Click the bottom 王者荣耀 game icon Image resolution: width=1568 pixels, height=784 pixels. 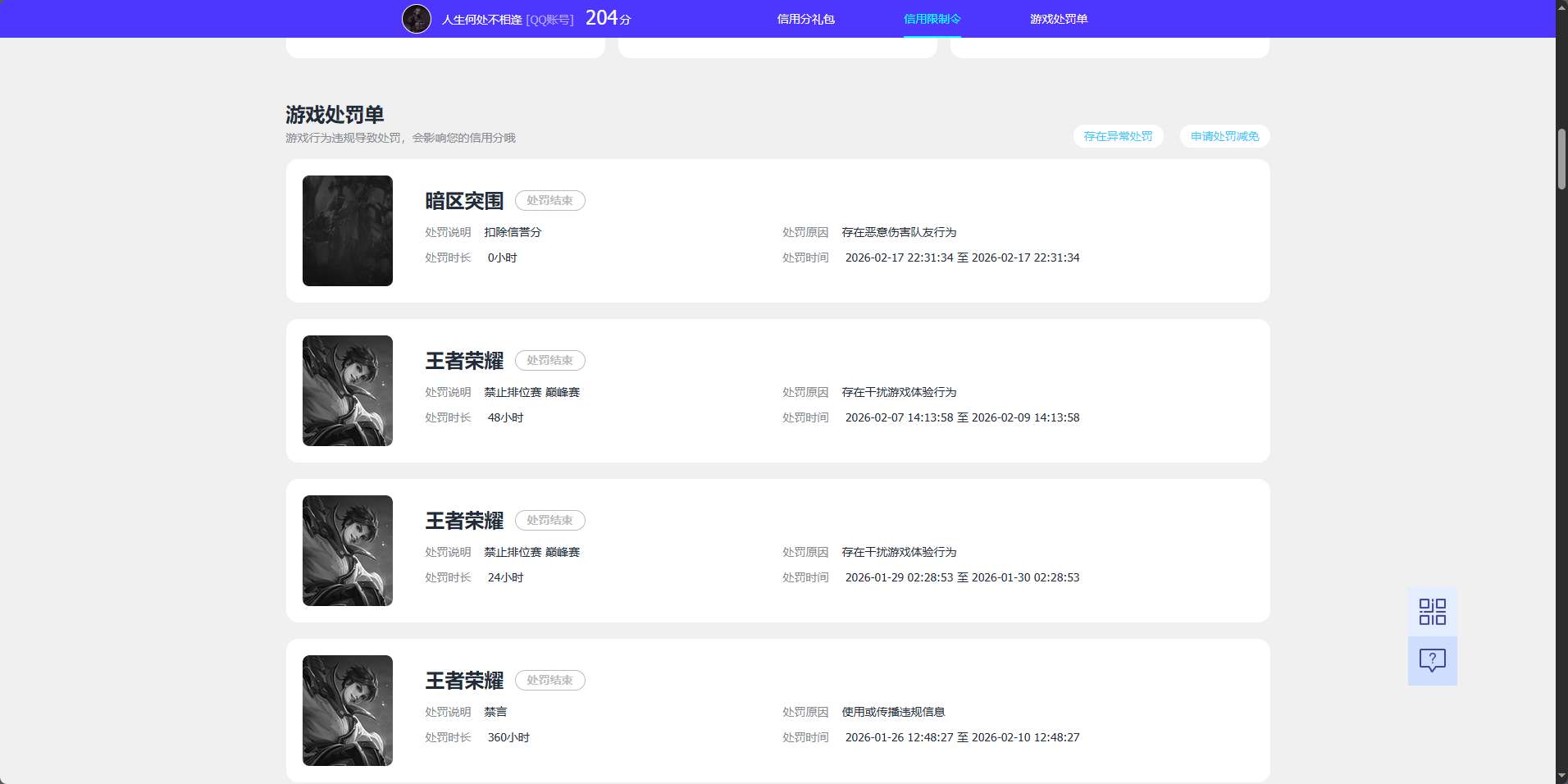pyautogui.click(x=347, y=710)
